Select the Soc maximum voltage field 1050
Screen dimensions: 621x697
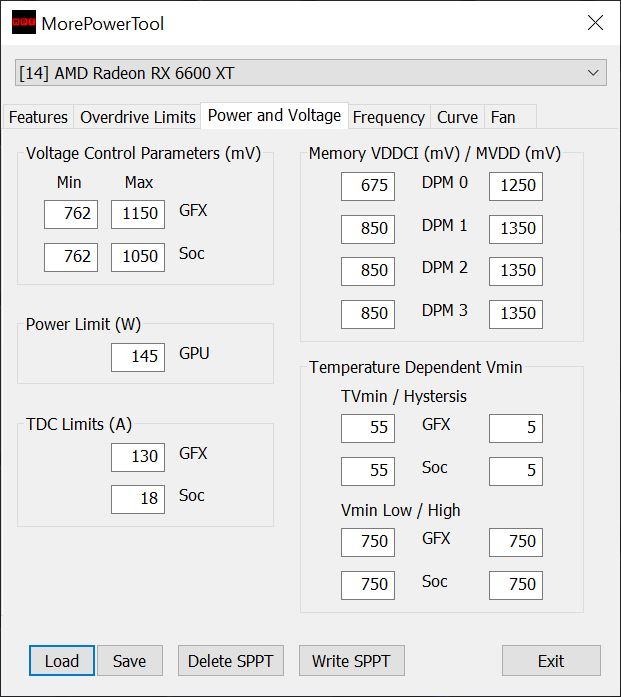click(x=138, y=257)
